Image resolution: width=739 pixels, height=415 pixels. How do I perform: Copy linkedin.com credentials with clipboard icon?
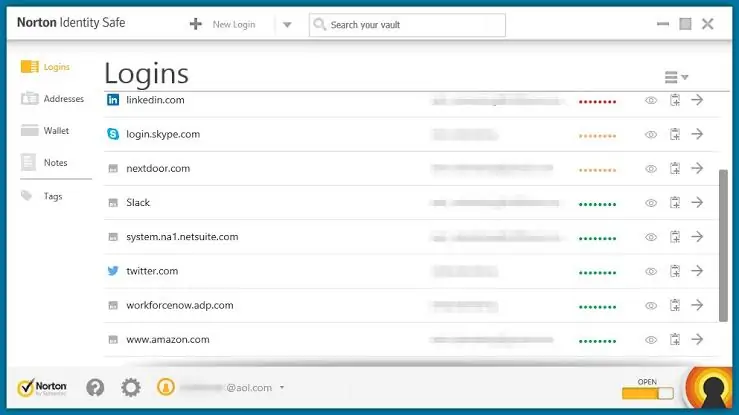click(x=675, y=100)
